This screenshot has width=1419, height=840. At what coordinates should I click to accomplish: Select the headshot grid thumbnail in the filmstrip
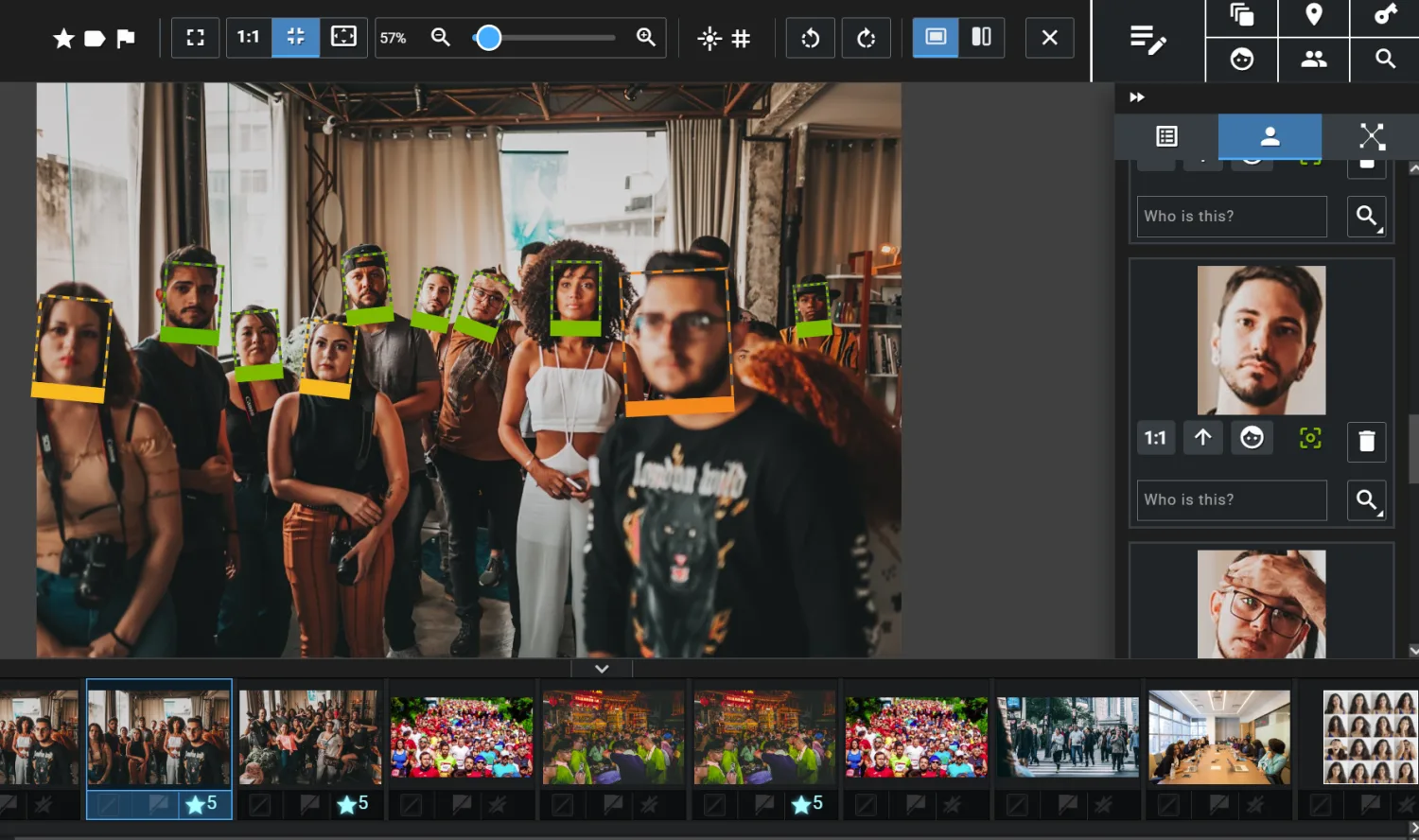1371,738
